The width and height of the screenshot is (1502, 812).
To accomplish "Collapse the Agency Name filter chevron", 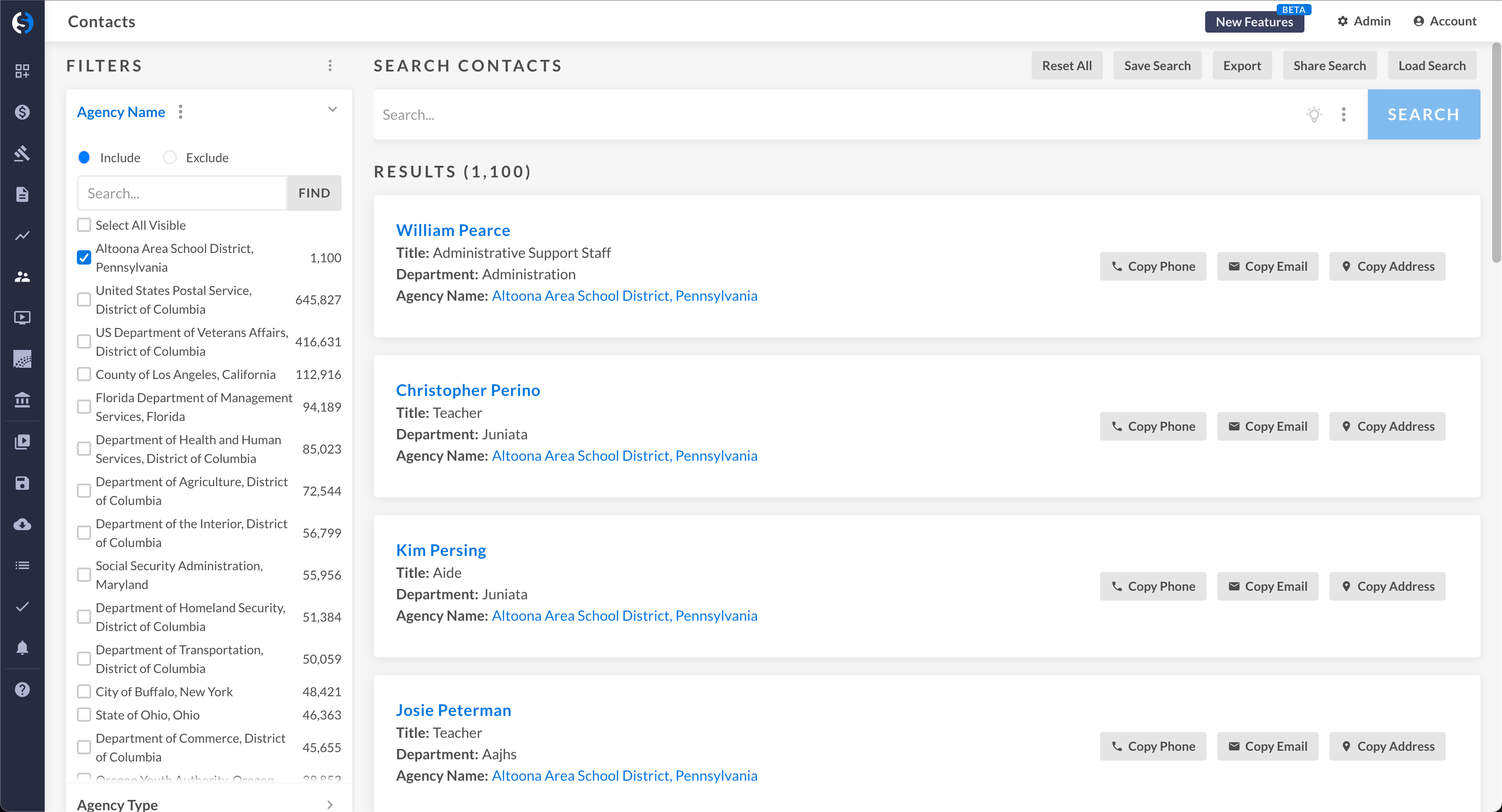I will 332,109.
